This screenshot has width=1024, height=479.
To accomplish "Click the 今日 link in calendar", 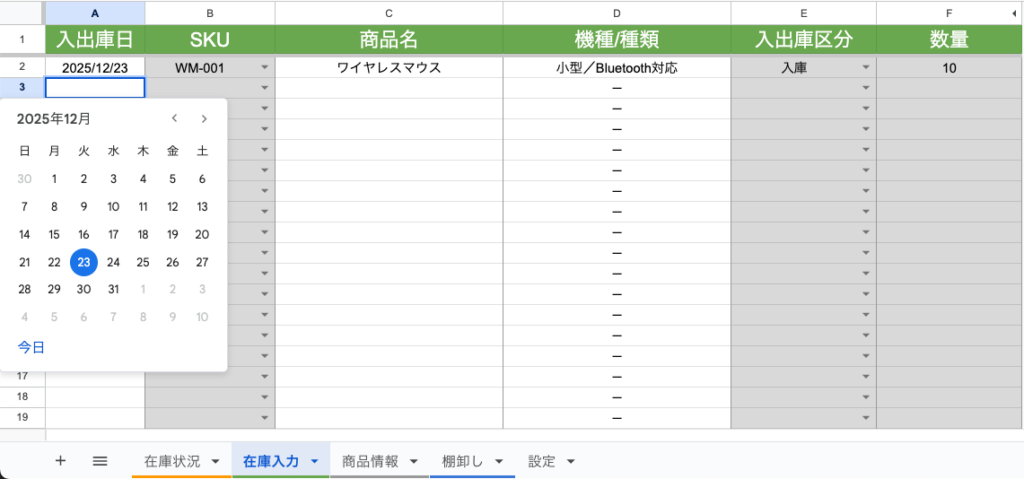I will pos(31,348).
